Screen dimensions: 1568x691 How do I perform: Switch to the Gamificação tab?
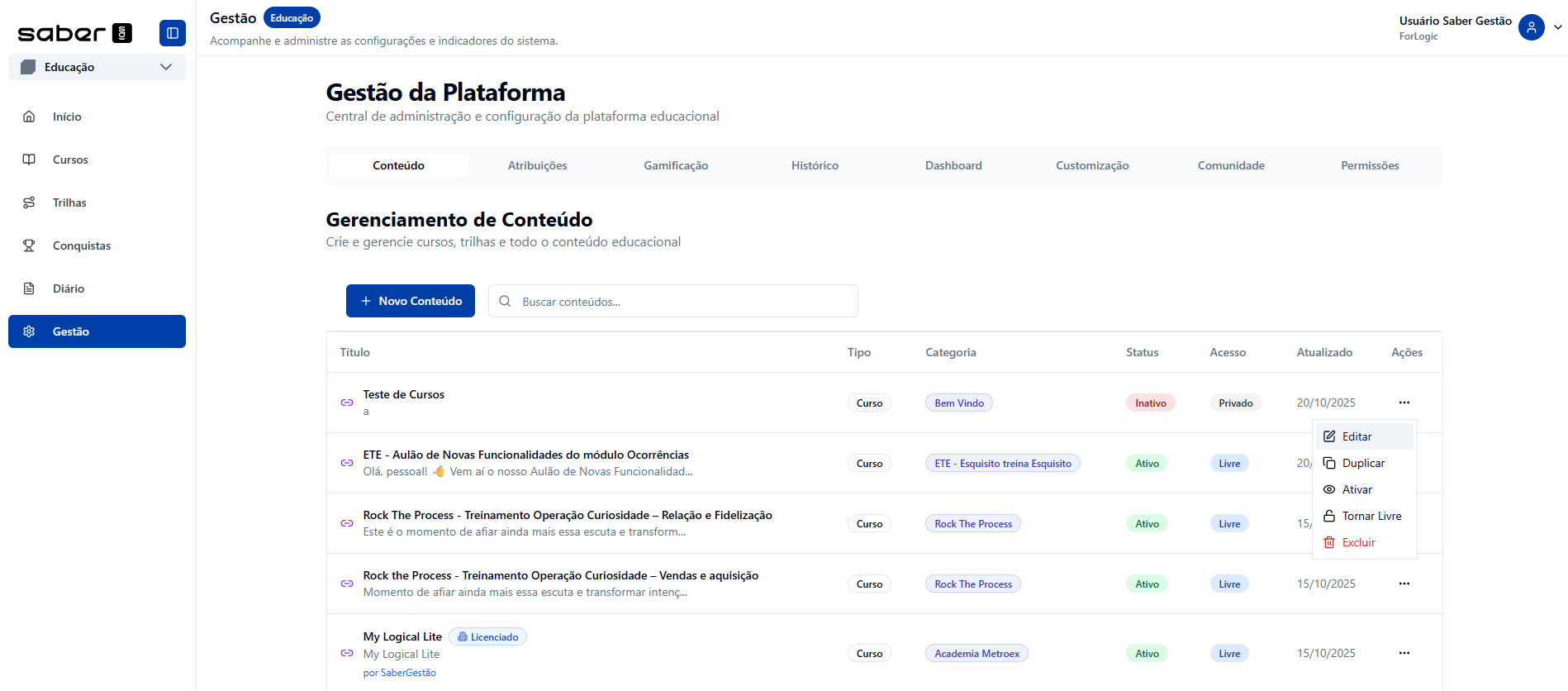(676, 165)
